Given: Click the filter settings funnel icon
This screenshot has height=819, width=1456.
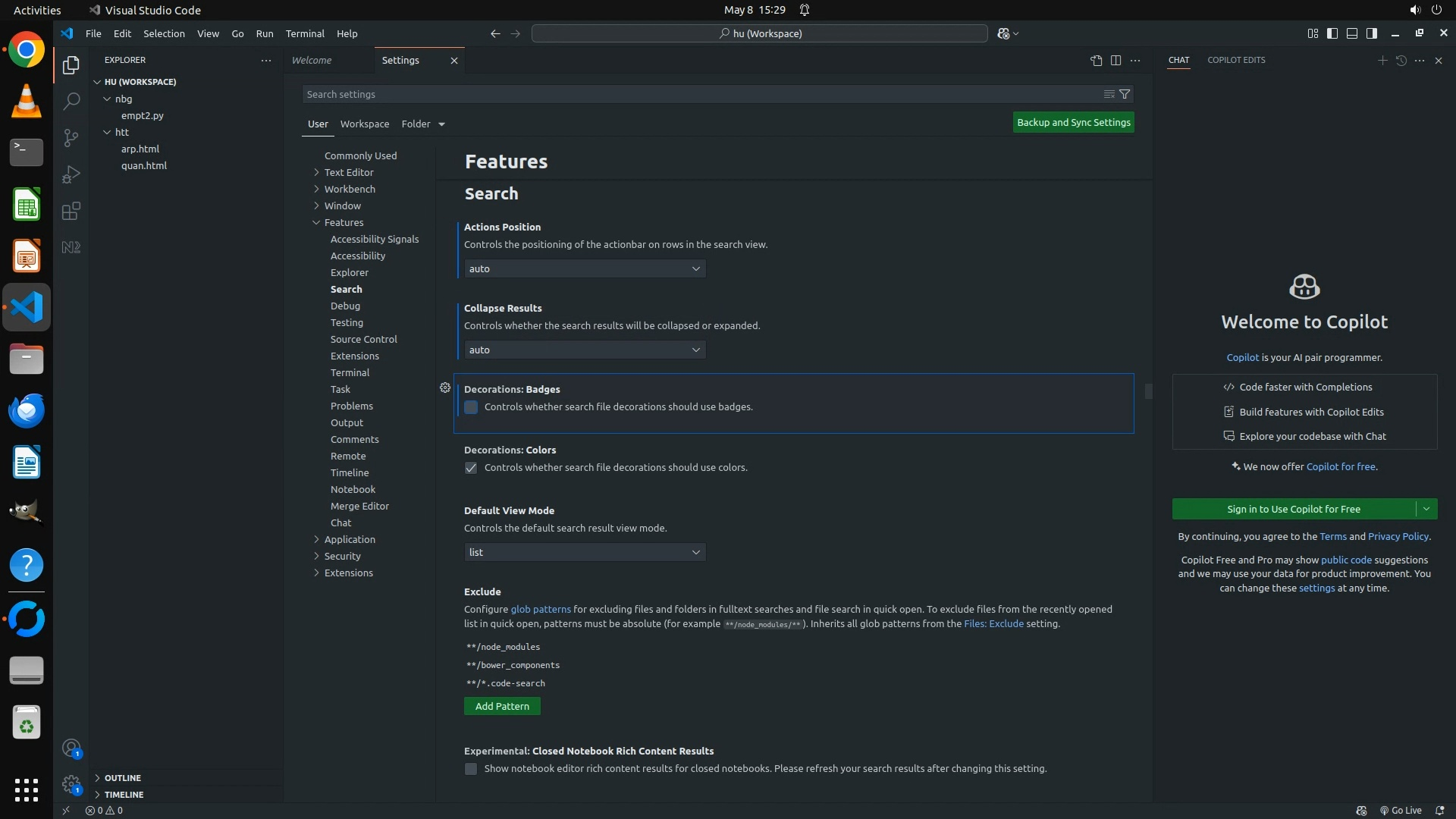Looking at the screenshot, I should [x=1125, y=94].
